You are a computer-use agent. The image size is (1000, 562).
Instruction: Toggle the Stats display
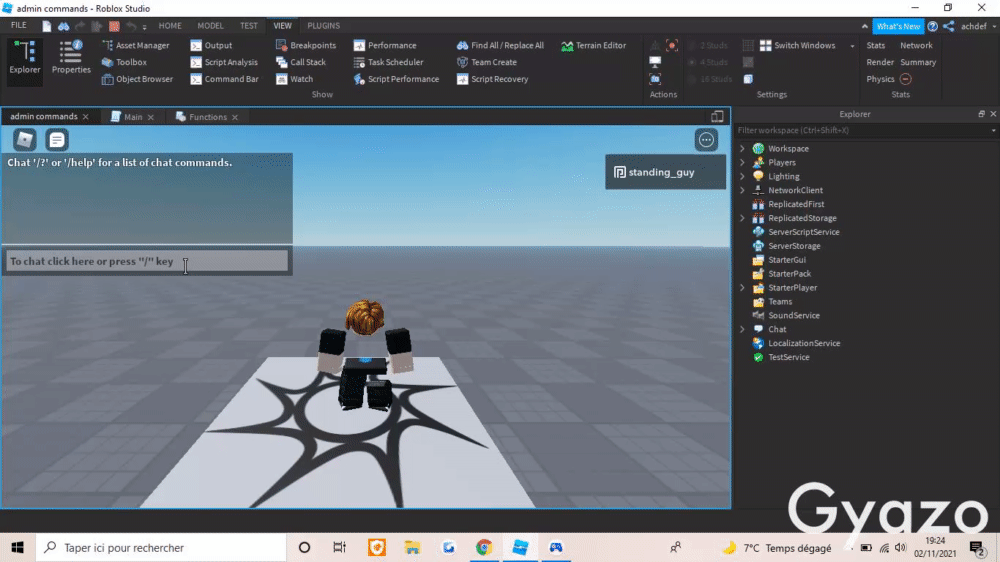[876, 45]
